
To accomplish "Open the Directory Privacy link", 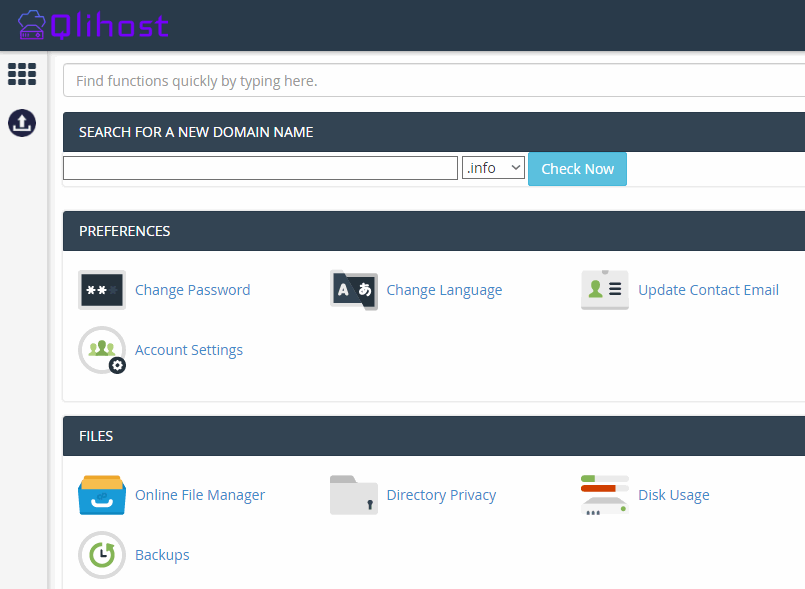I will coord(442,495).
